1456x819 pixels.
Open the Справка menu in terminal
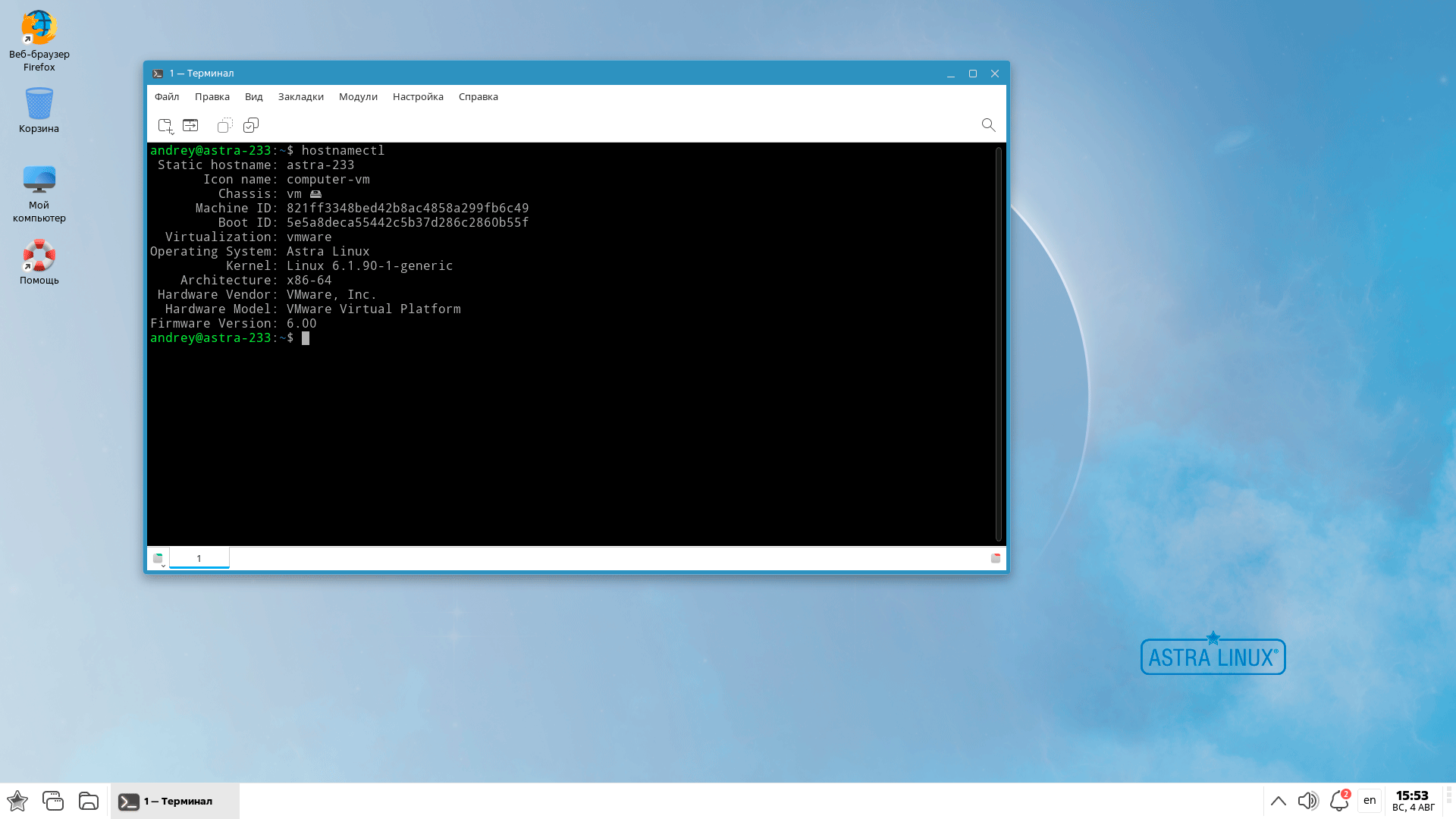click(x=478, y=96)
